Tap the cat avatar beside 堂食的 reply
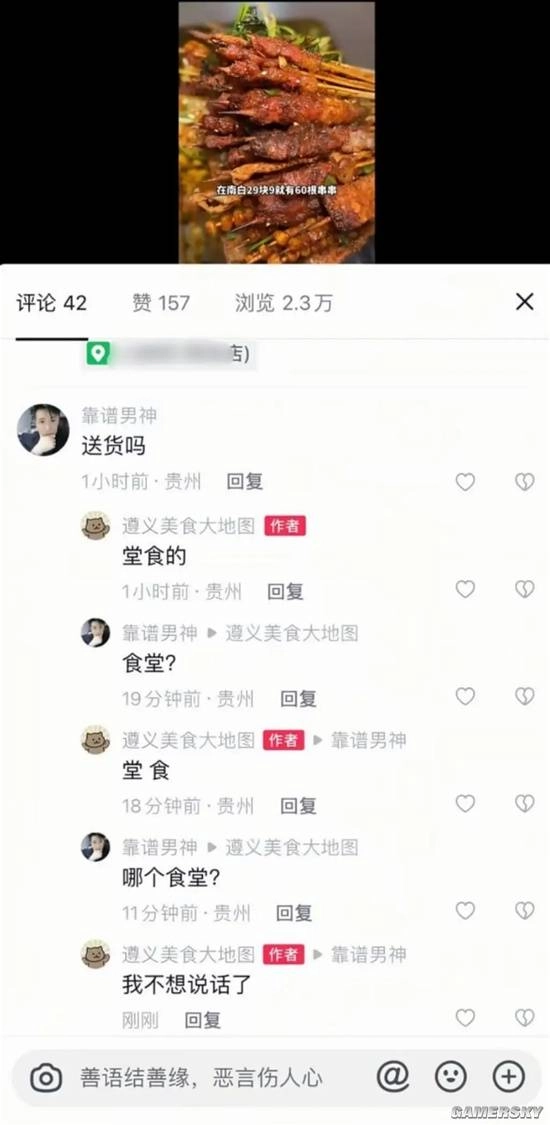 click(95, 526)
